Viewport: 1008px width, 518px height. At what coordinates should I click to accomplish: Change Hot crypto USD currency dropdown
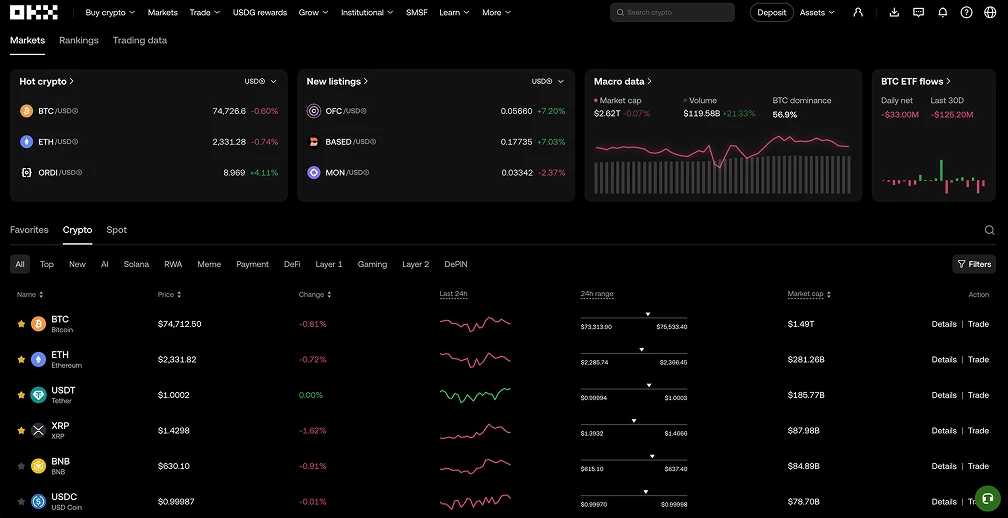(x=260, y=82)
